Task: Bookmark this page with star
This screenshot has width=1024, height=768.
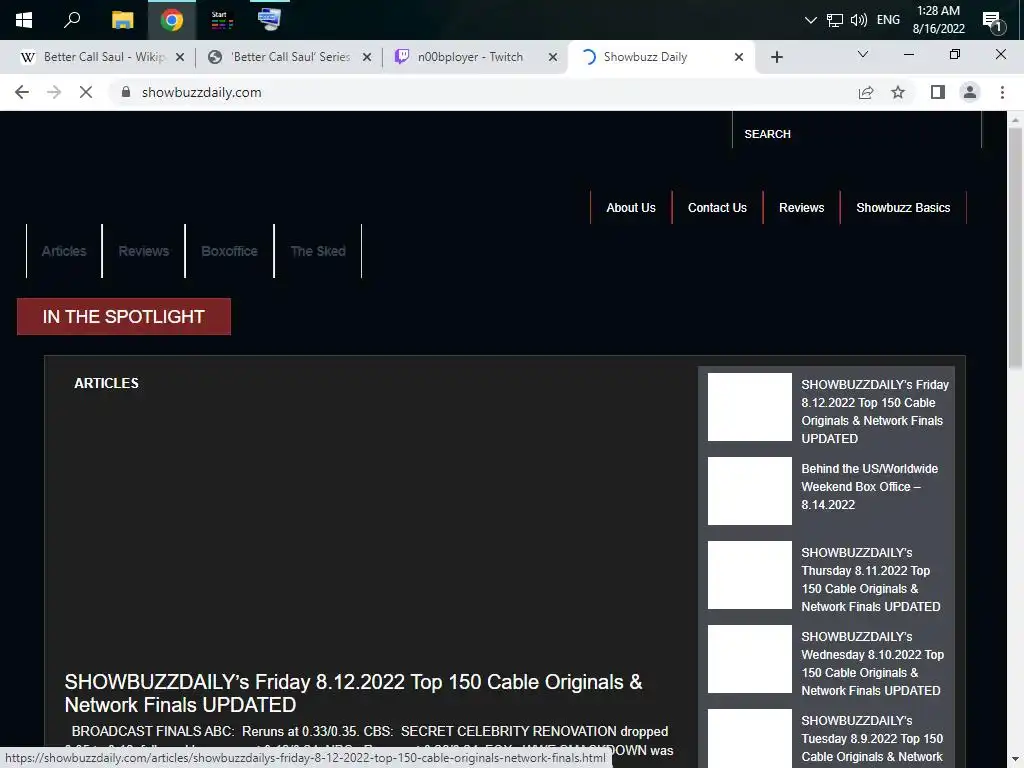Action: click(898, 92)
